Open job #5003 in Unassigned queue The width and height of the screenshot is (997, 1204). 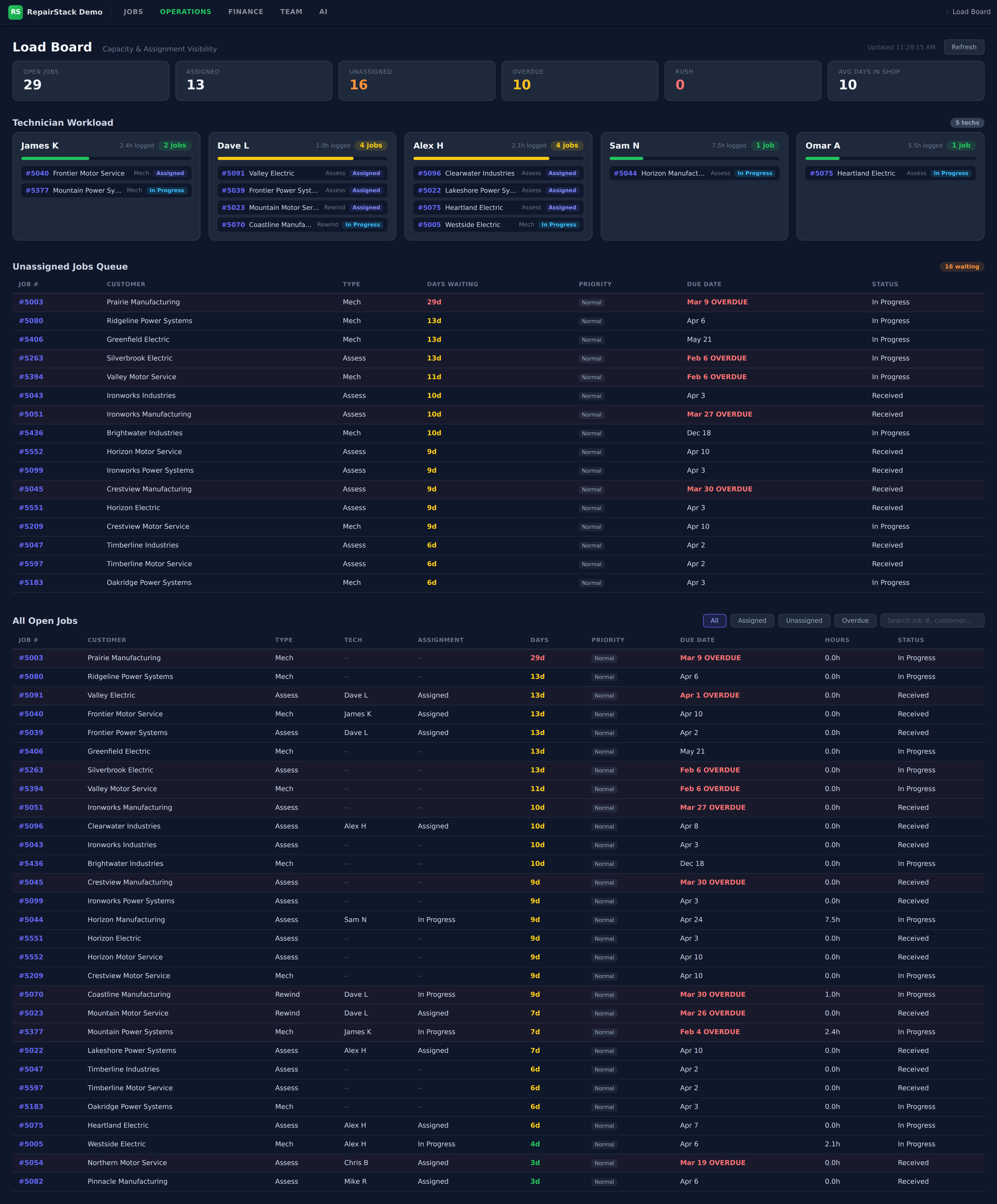(x=31, y=302)
